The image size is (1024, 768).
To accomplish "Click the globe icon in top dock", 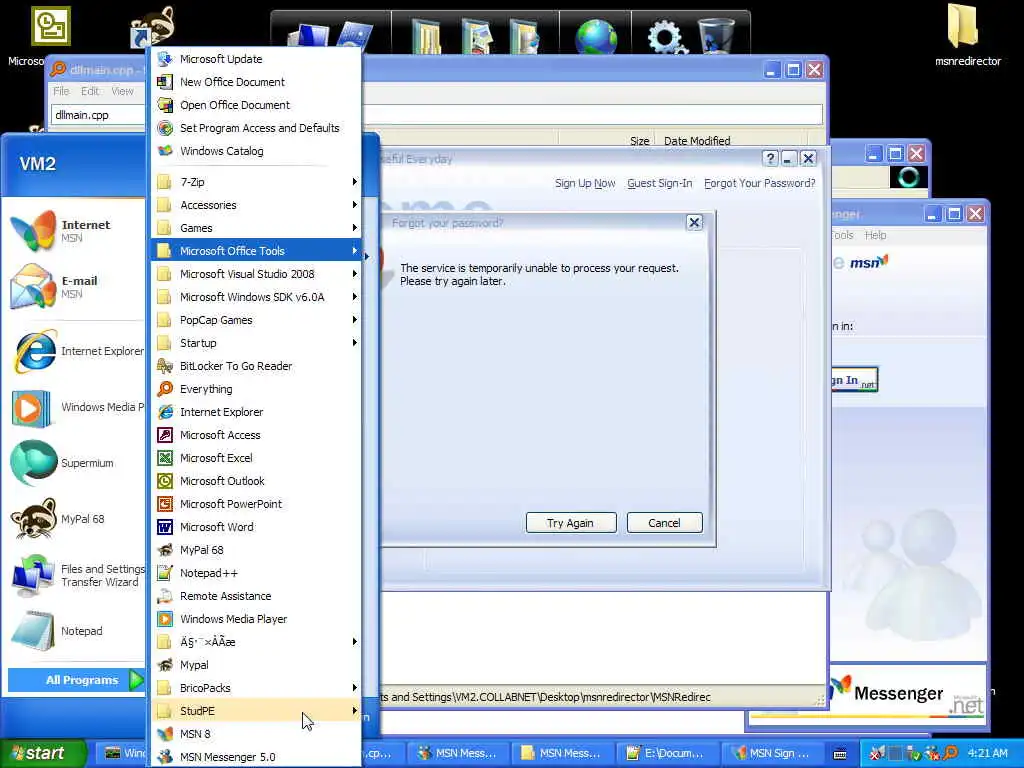I will coord(596,36).
